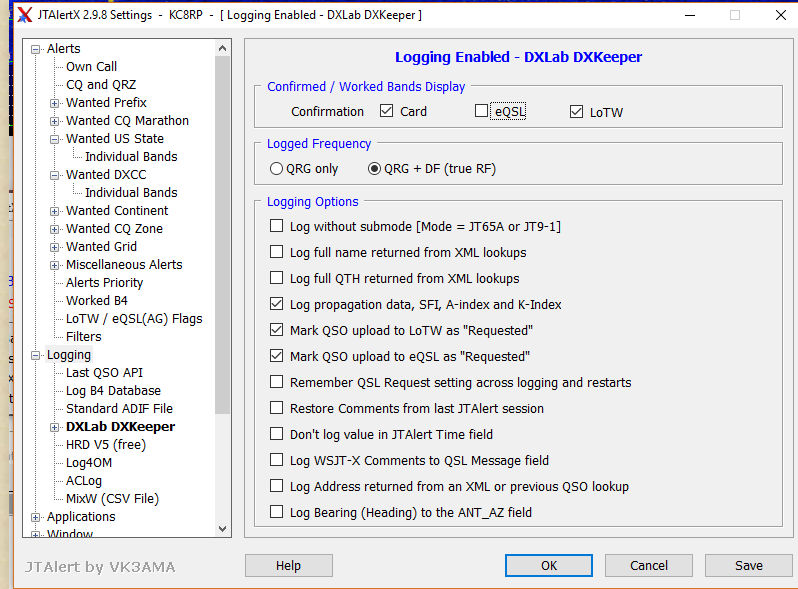
Task: Uncheck Mark QSO upload to LoTW as Requested
Action: pos(276,330)
